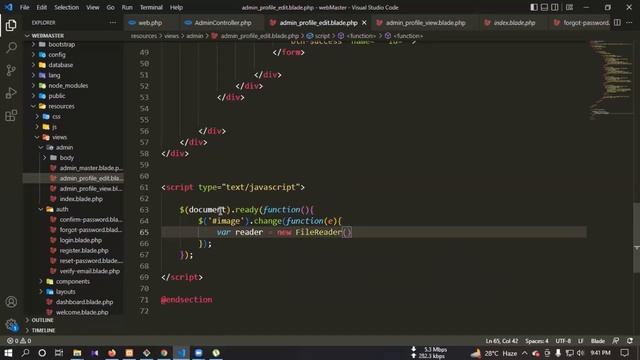Open Firefox from the taskbar
Image resolution: width=640 pixels, height=360 pixels.
[112, 353]
